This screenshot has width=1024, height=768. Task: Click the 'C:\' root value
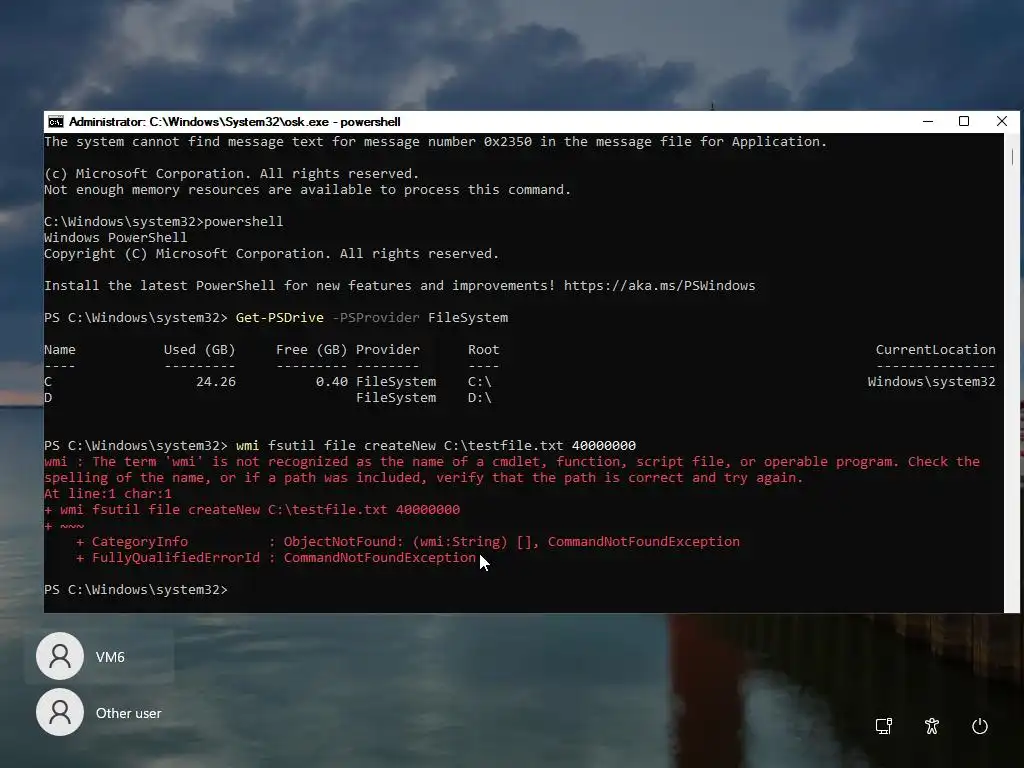click(x=479, y=381)
